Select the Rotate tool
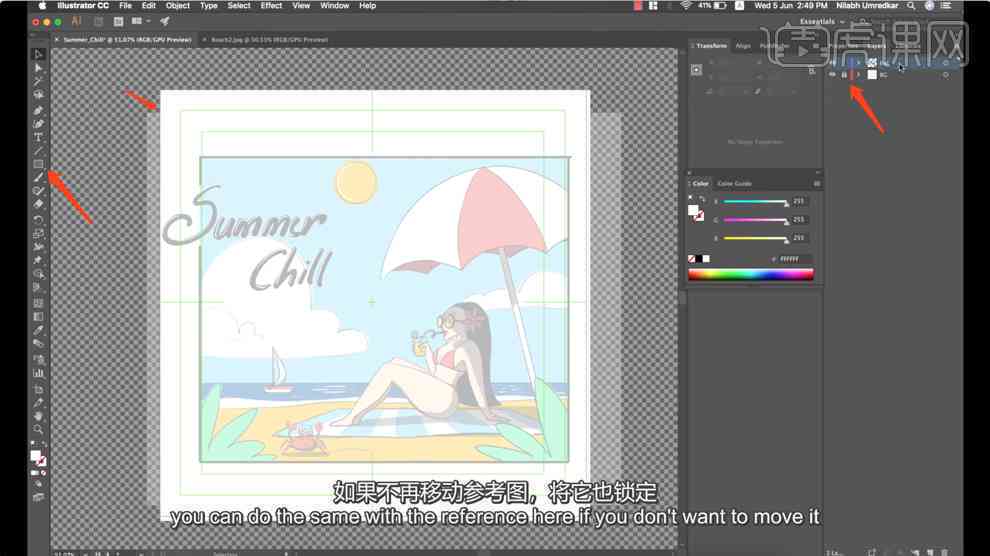This screenshot has width=990, height=556. click(x=39, y=220)
